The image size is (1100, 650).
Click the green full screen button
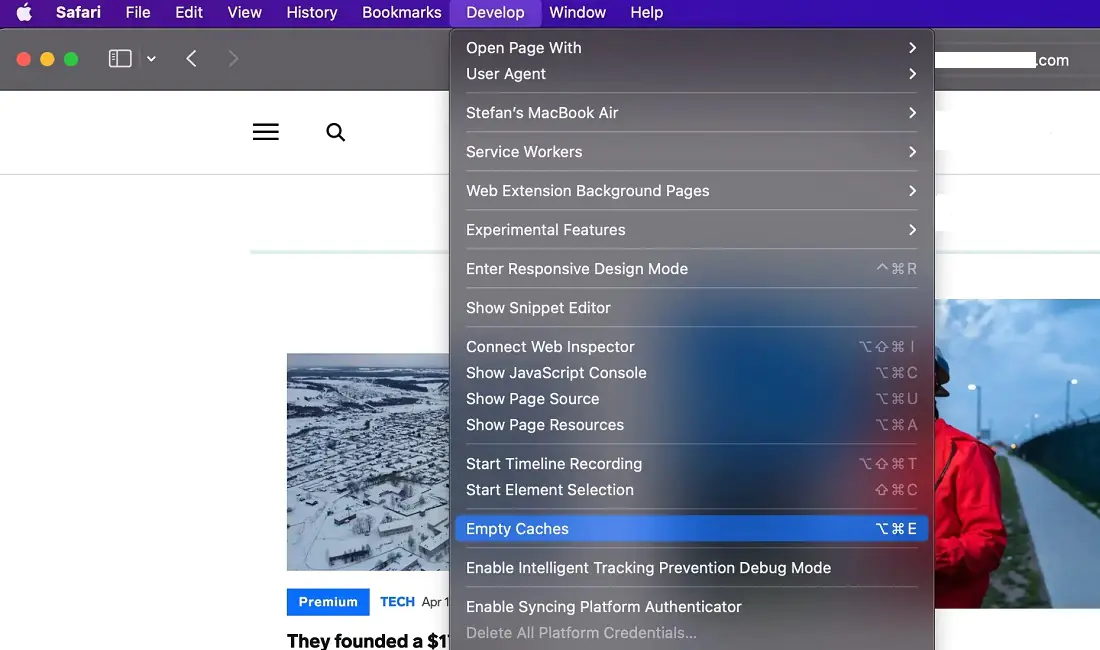[71, 59]
